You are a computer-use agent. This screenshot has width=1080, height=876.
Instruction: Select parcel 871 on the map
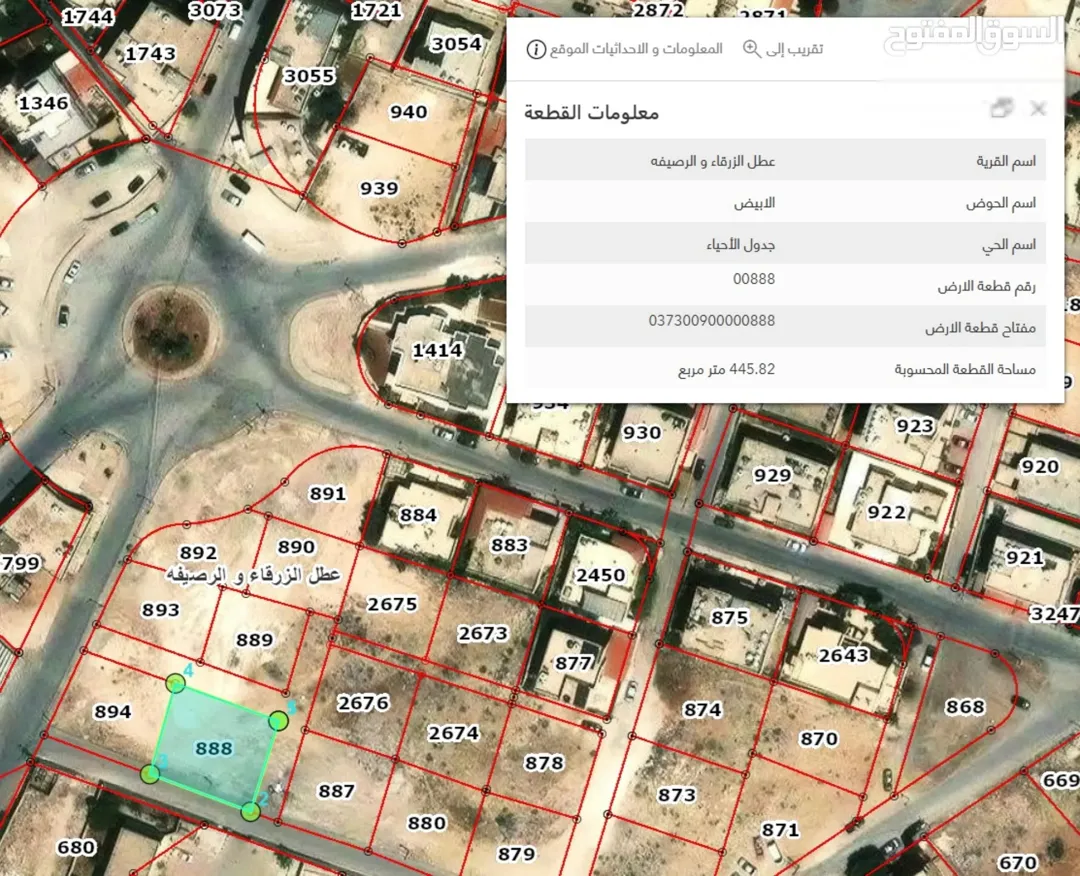coord(780,830)
